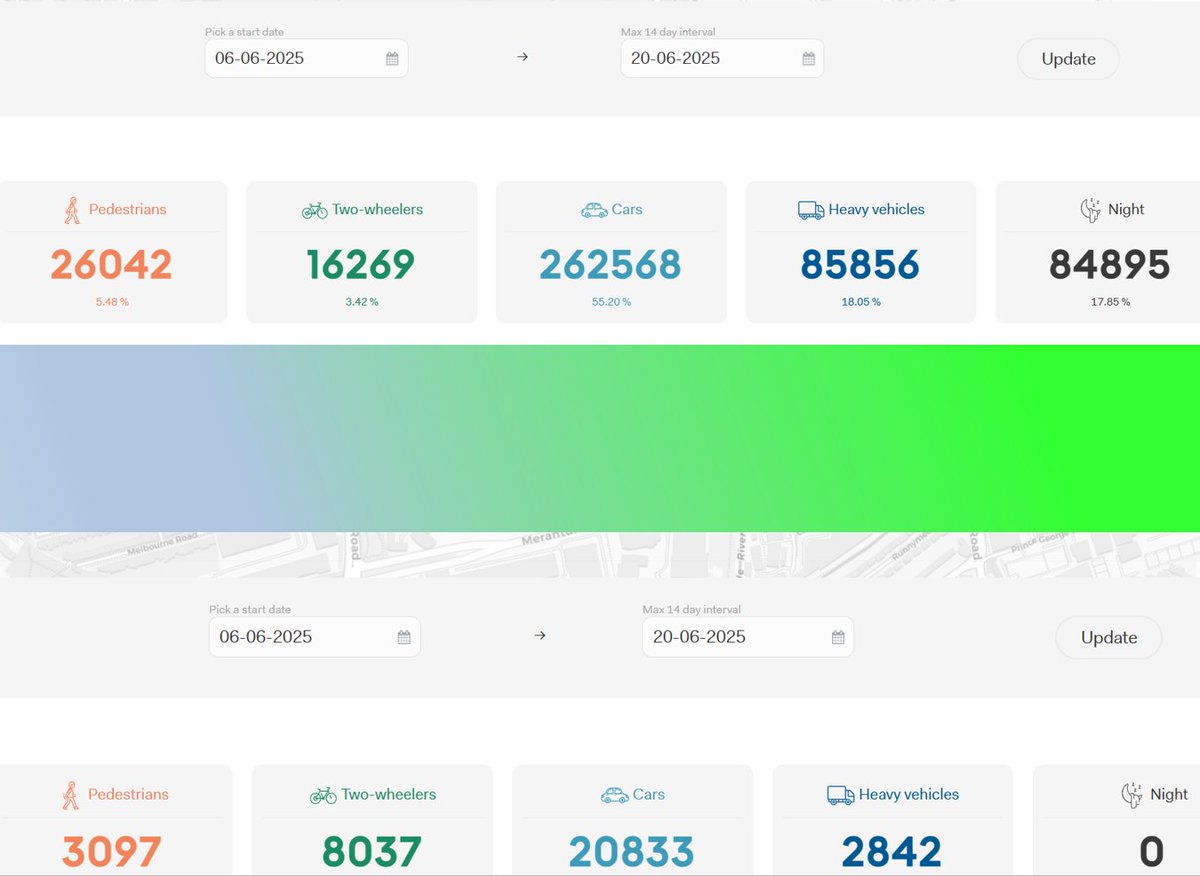Click car icon in the 262568 card
This screenshot has width=1200, height=876.
(594, 210)
